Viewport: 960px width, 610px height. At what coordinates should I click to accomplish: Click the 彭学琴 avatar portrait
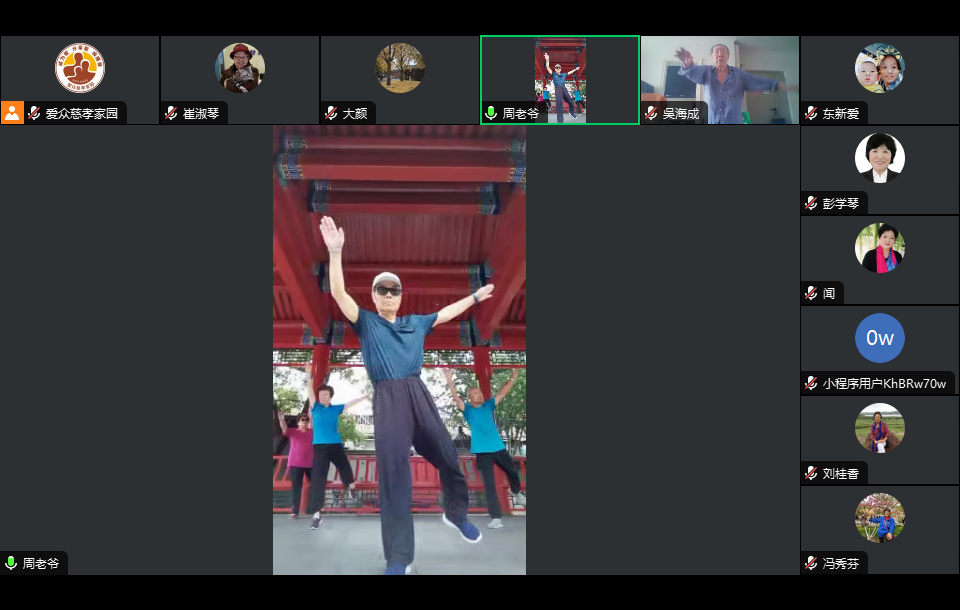880,158
